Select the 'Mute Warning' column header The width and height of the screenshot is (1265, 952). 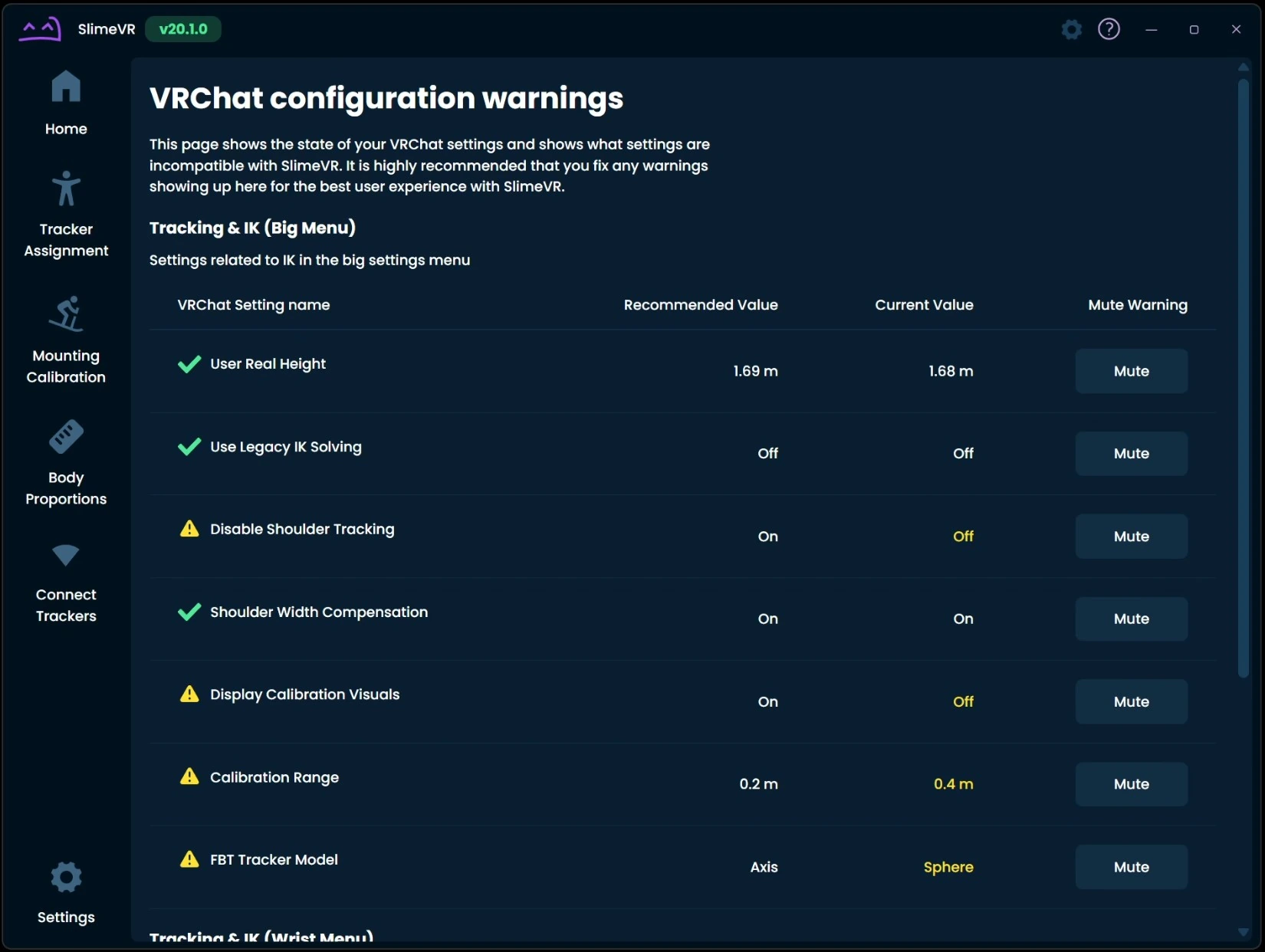(x=1138, y=305)
